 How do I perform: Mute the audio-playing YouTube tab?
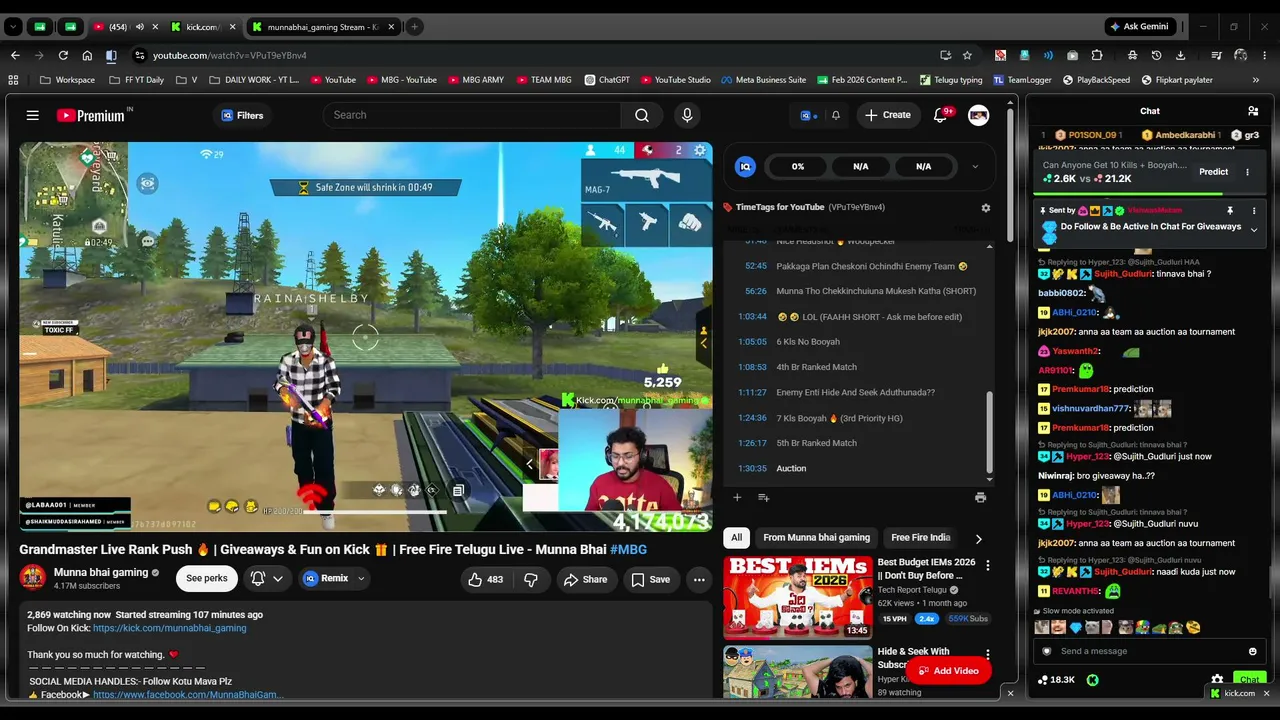pyautogui.click(x=139, y=27)
